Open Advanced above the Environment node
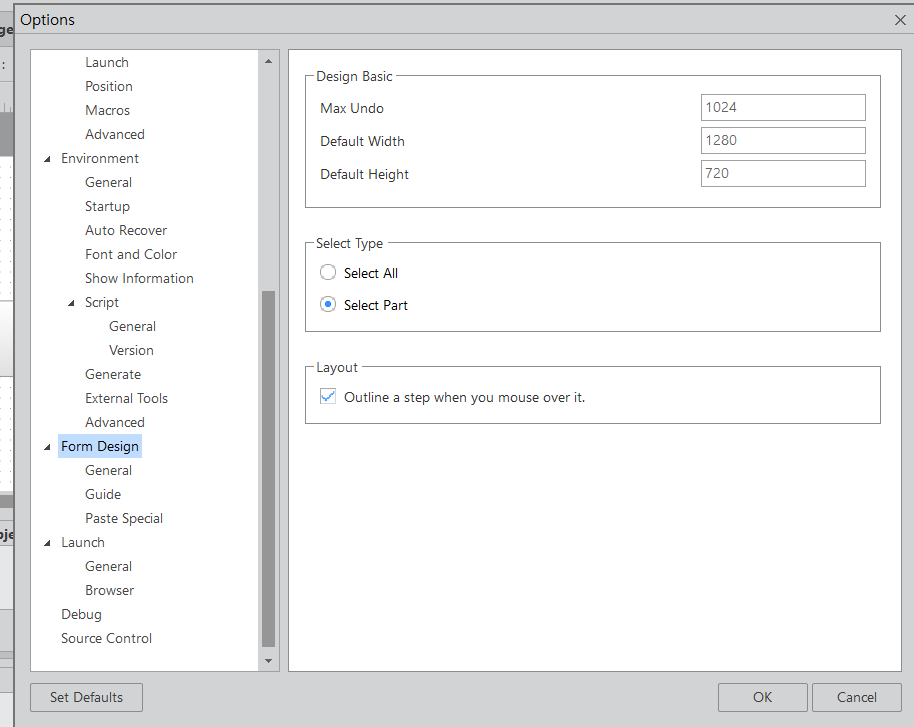The width and height of the screenshot is (914, 727). point(114,134)
